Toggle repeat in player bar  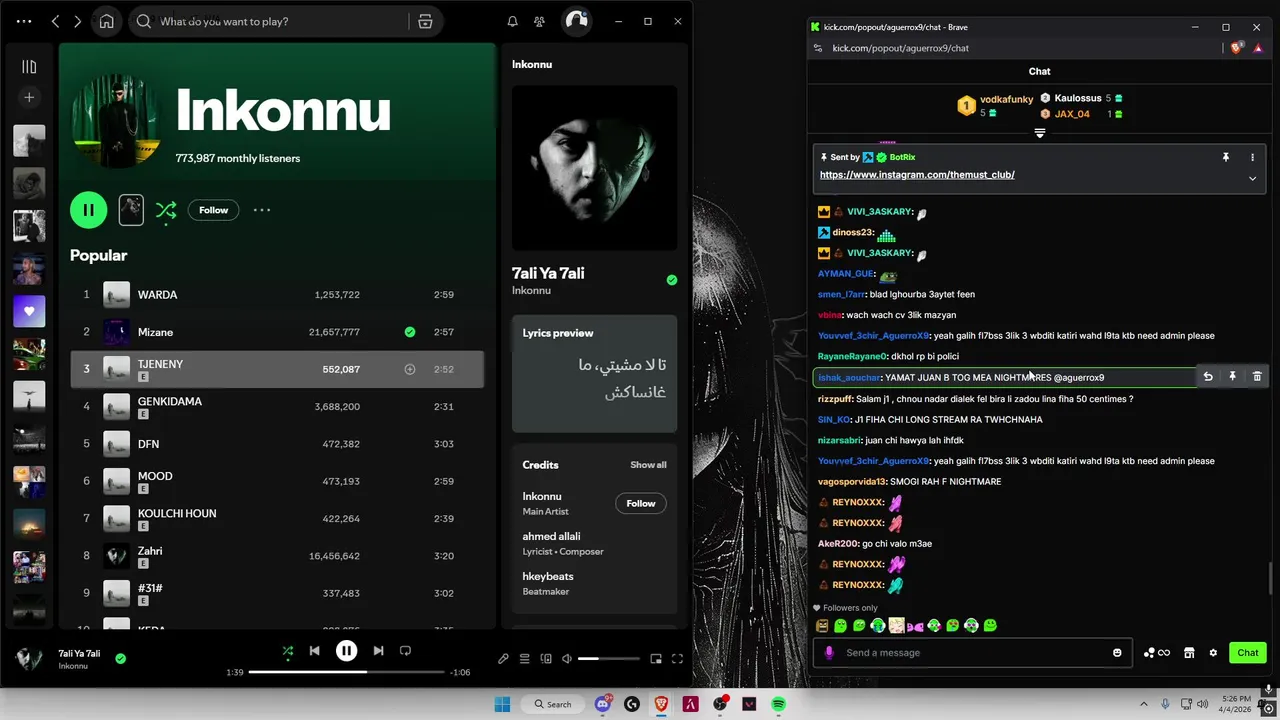click(x=405, y=651)
